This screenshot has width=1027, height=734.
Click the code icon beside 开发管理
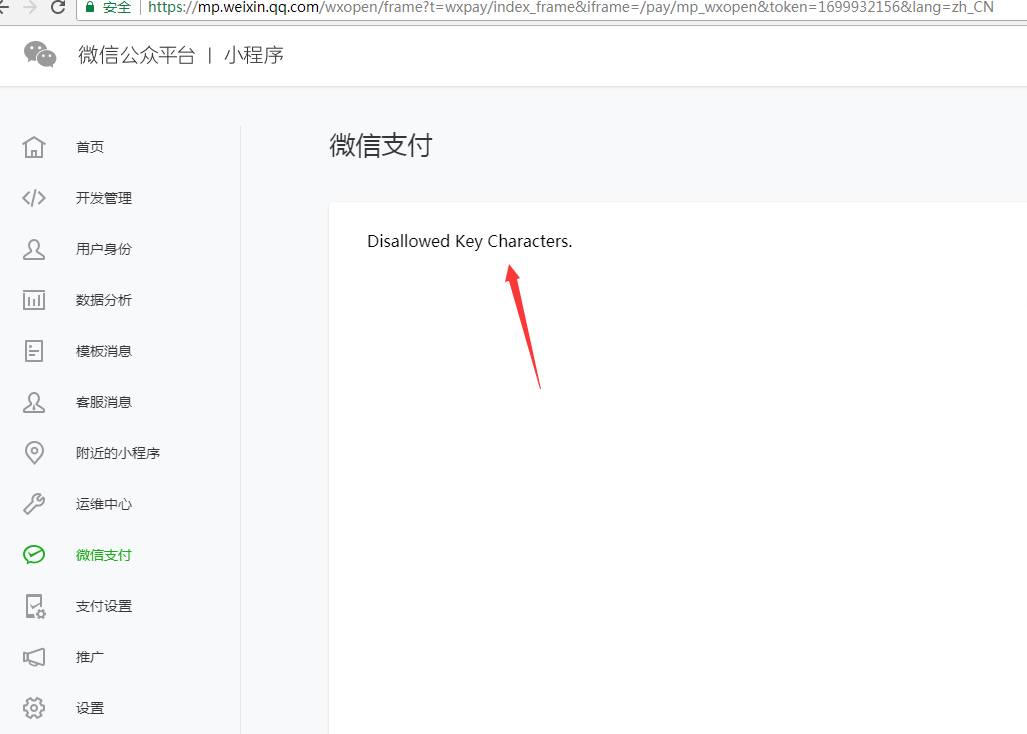pos(34,198)
